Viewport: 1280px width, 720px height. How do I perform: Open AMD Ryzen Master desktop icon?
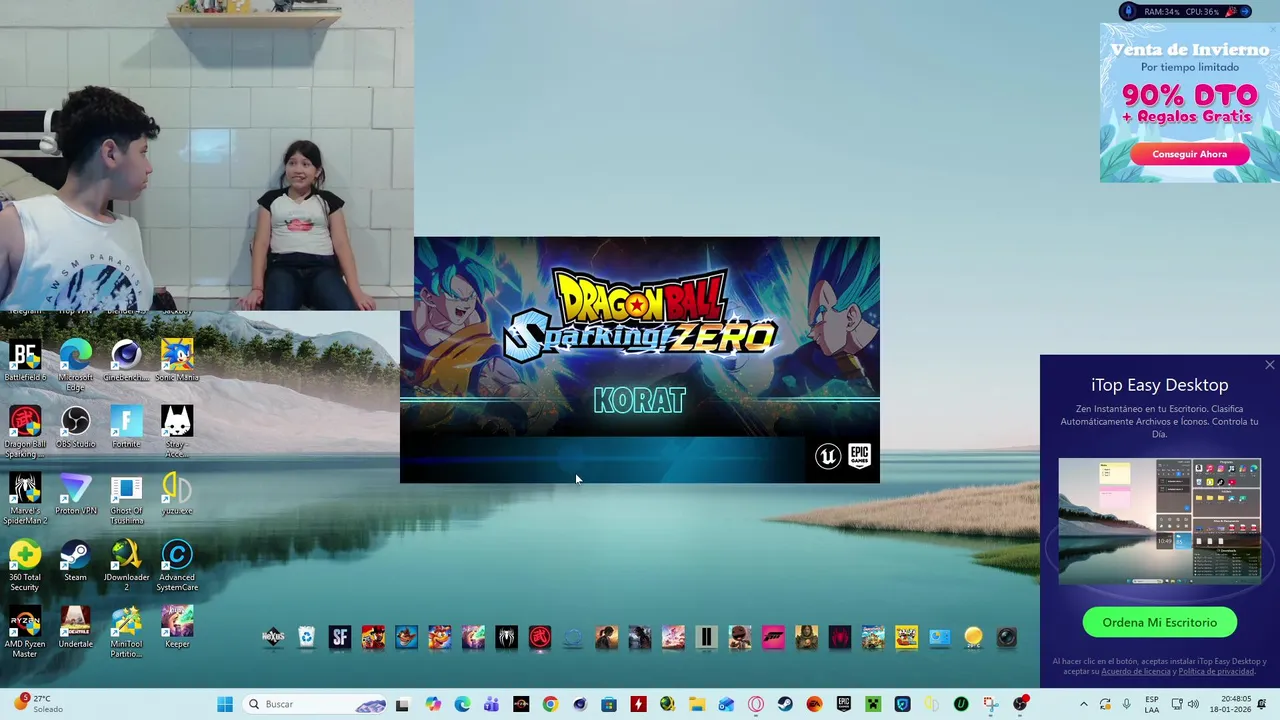tap(25, 633)
